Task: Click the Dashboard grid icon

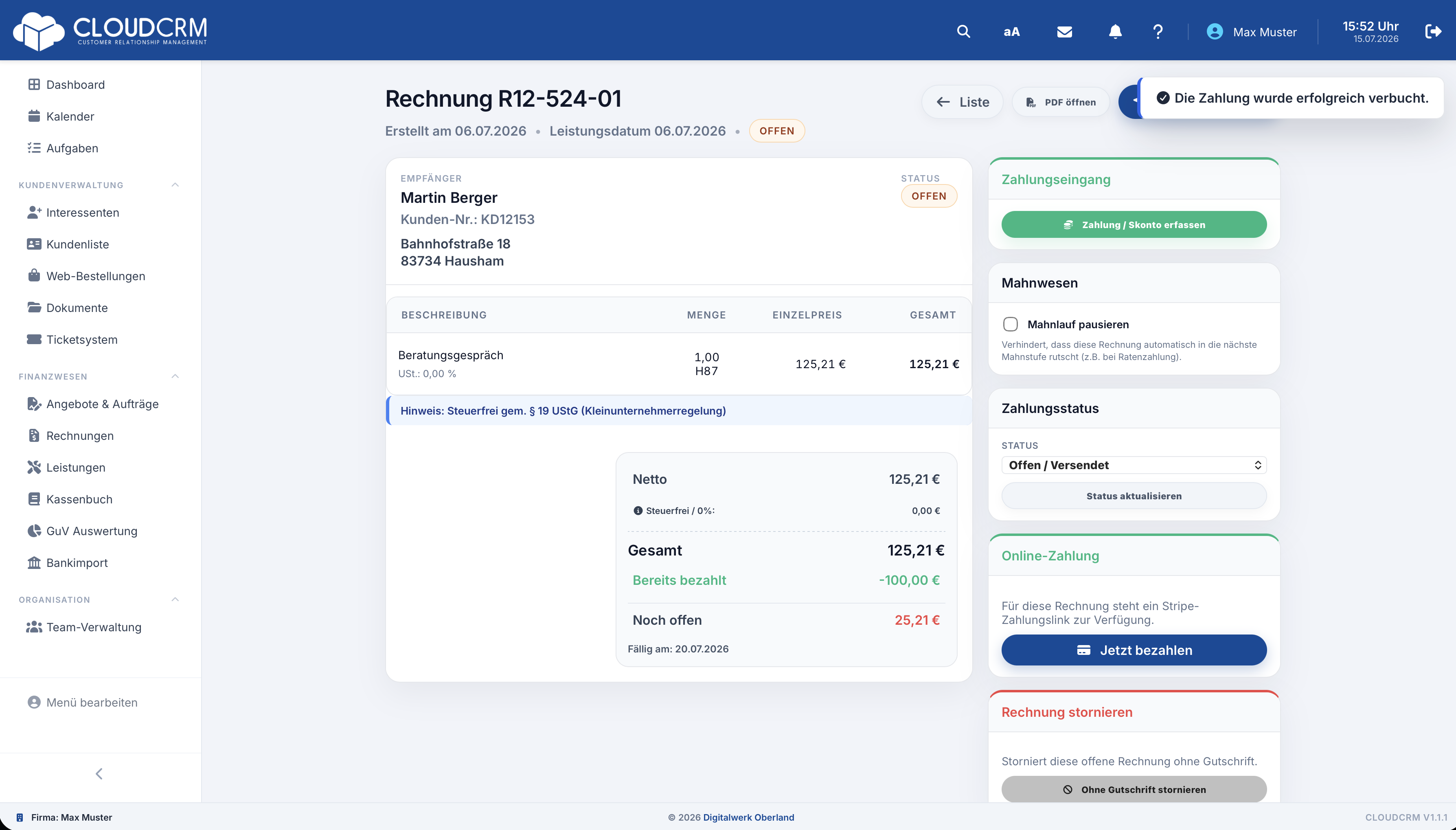Action: coord(34,84)
